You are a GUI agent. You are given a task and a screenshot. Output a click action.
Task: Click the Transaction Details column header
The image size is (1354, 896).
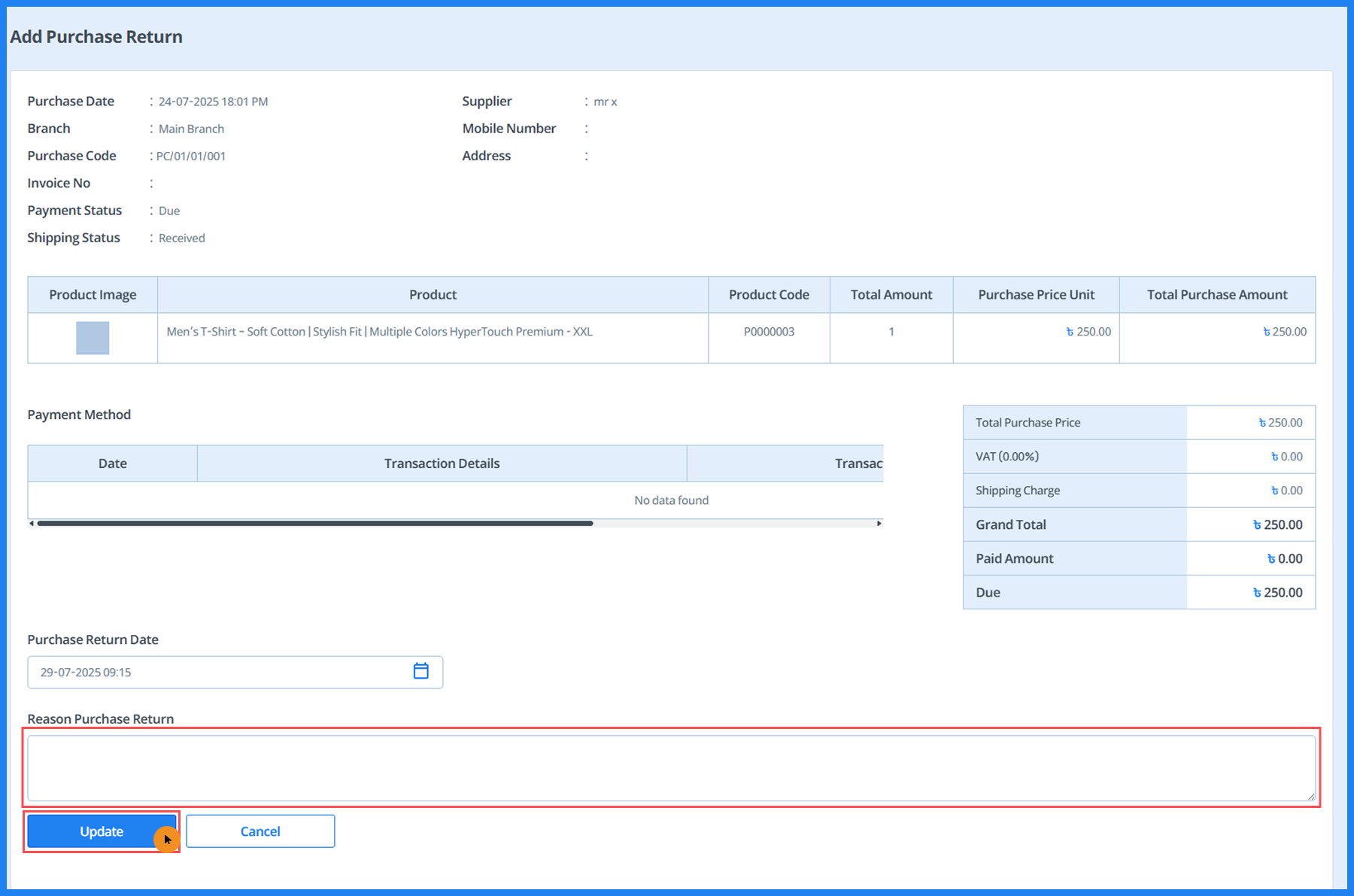point(442,463)
